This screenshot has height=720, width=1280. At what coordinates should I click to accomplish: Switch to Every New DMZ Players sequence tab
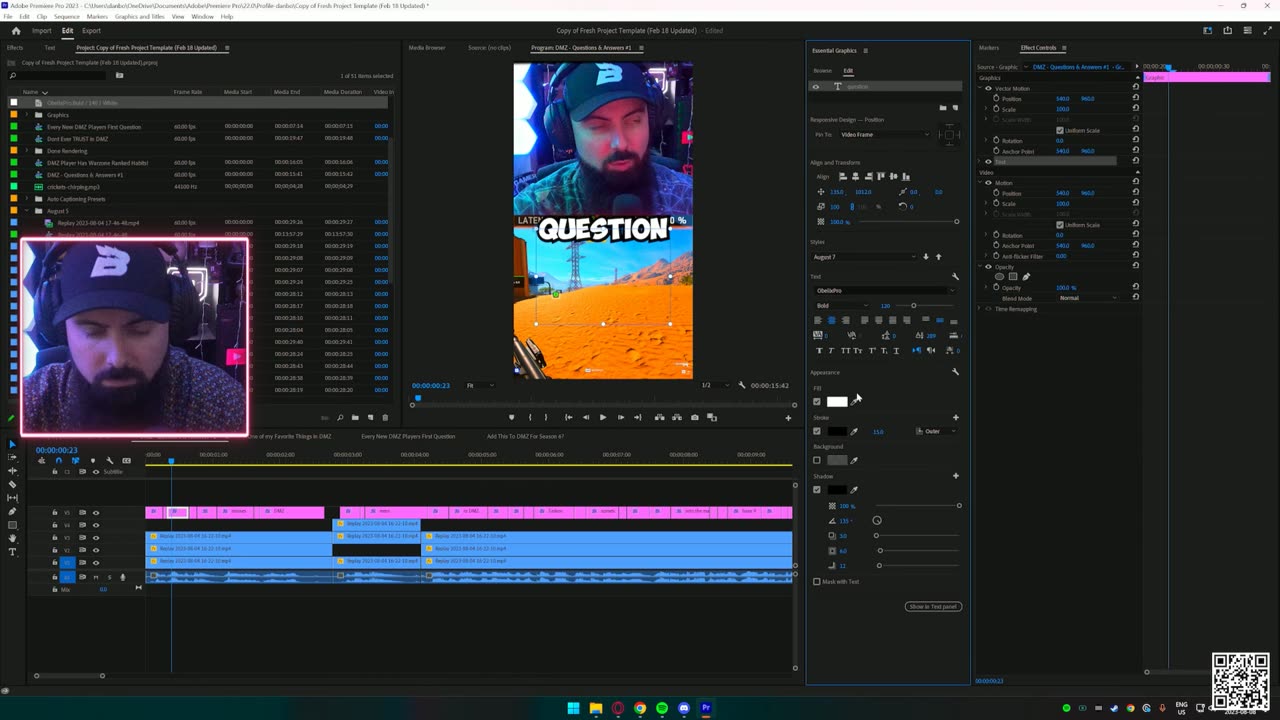408,437
